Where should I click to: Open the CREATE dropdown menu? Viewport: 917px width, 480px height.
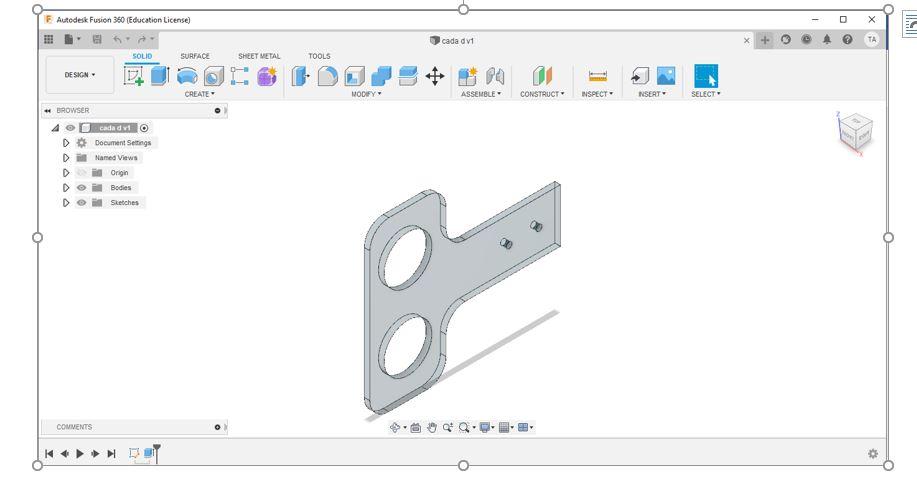coord(199,94)
